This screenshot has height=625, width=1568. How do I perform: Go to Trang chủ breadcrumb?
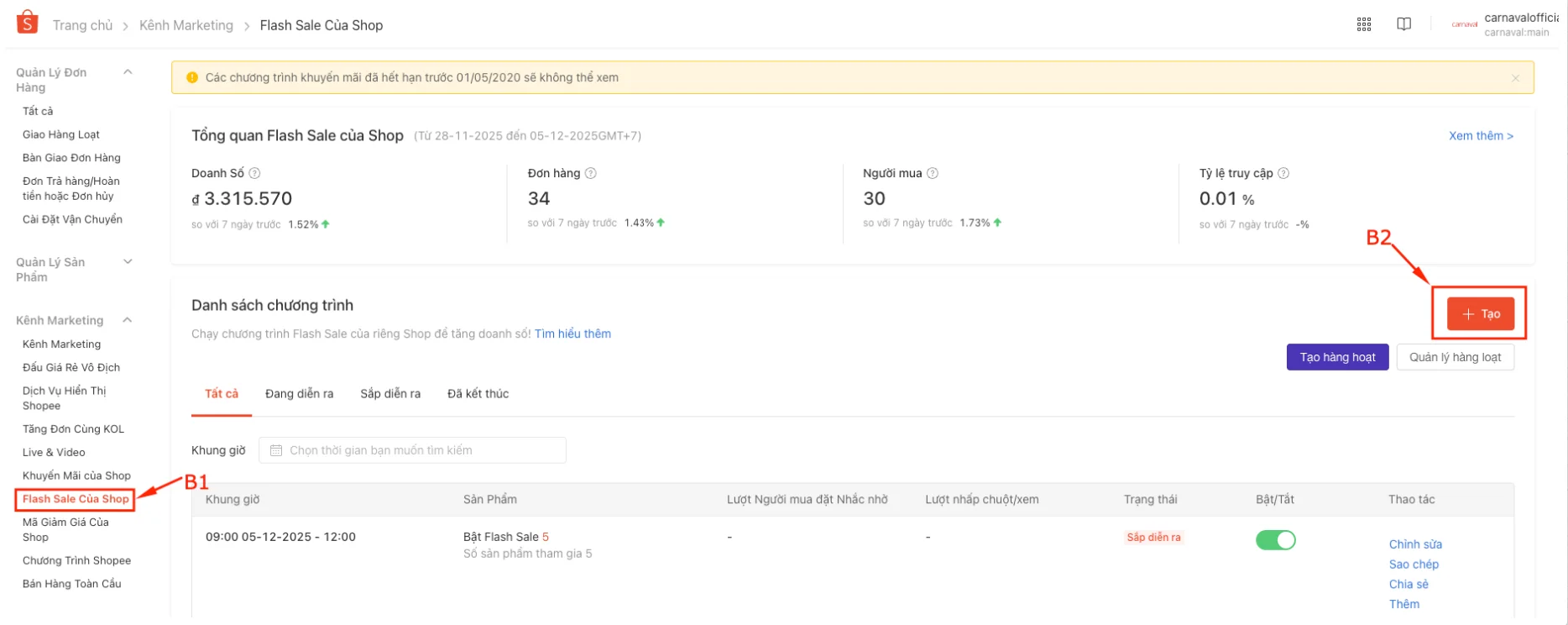tap(82, 25)
